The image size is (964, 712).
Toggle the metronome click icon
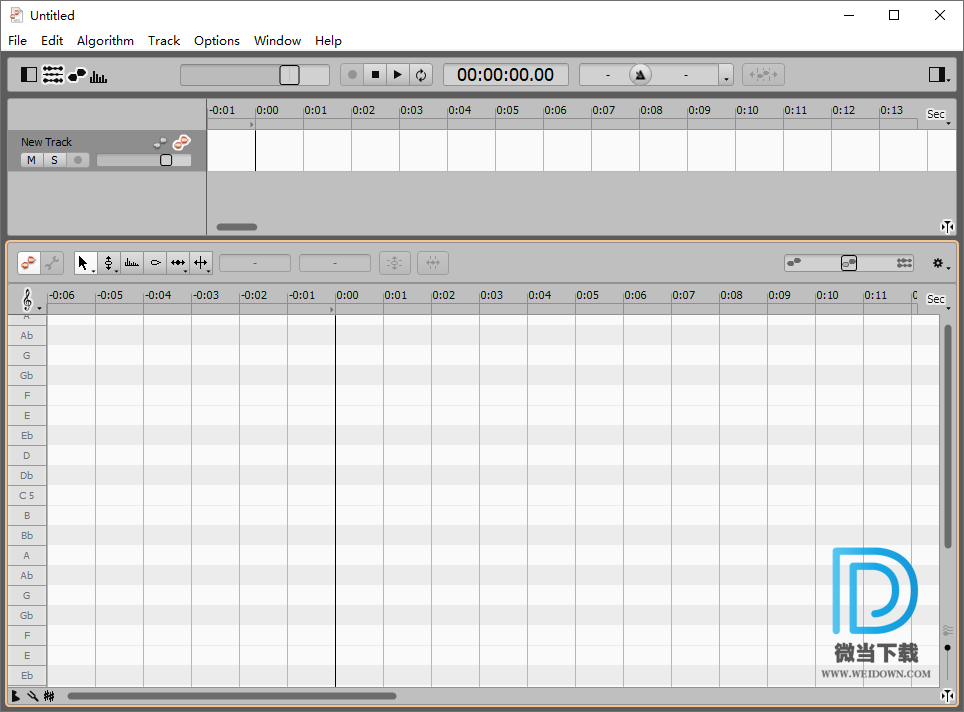tap(640, 74)
